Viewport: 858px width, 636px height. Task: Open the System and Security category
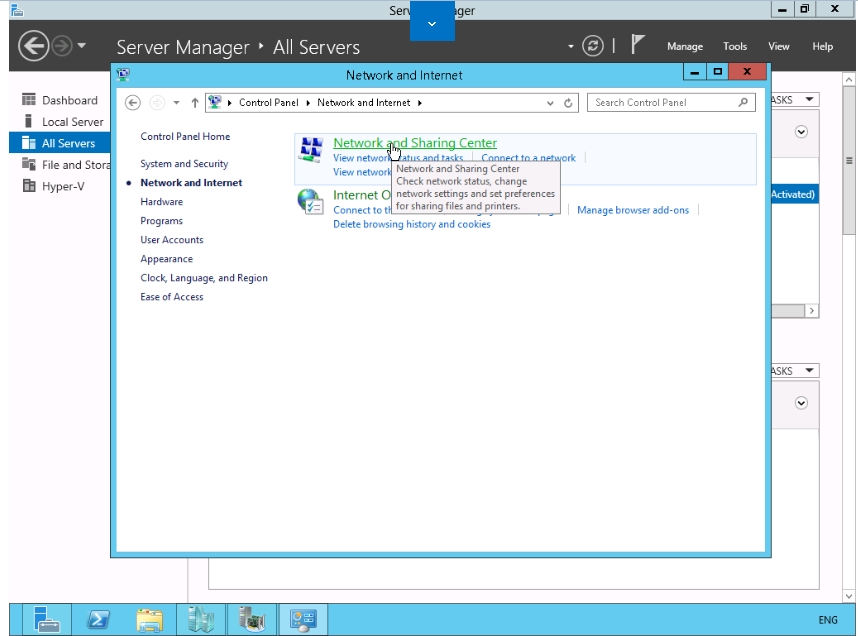(x=184, y=164)
